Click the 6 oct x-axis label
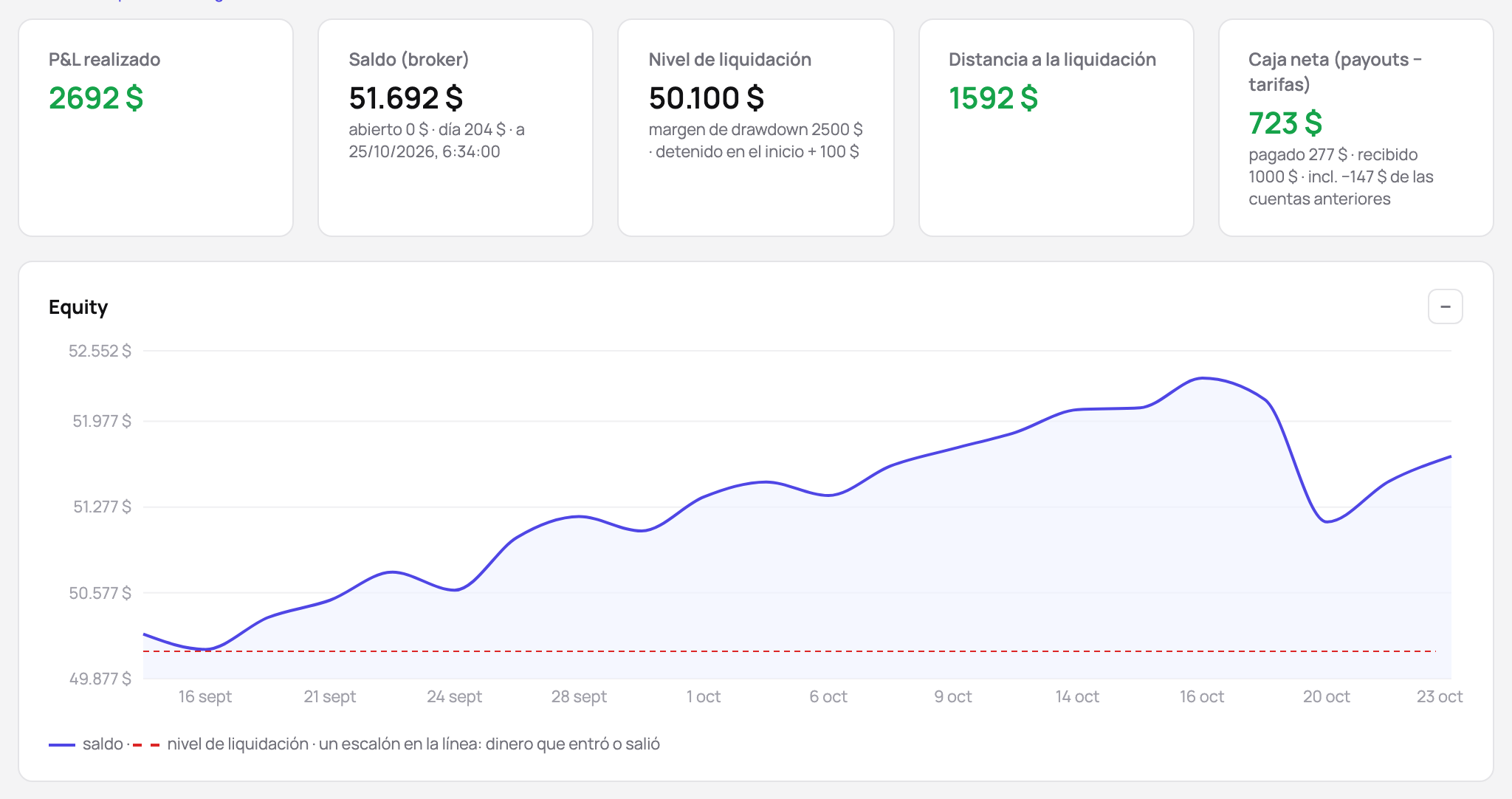Viewport: 1512px width, 799px height. point(828,696)
